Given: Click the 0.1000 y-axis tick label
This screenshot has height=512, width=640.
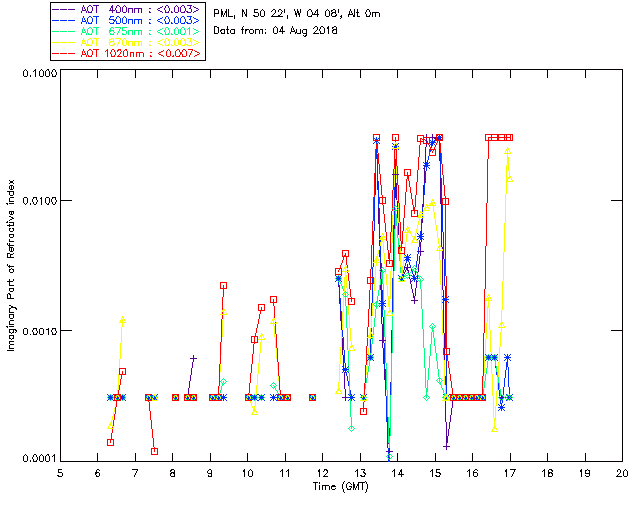Looking at the screenshot, I should click(x=38, y=74).
